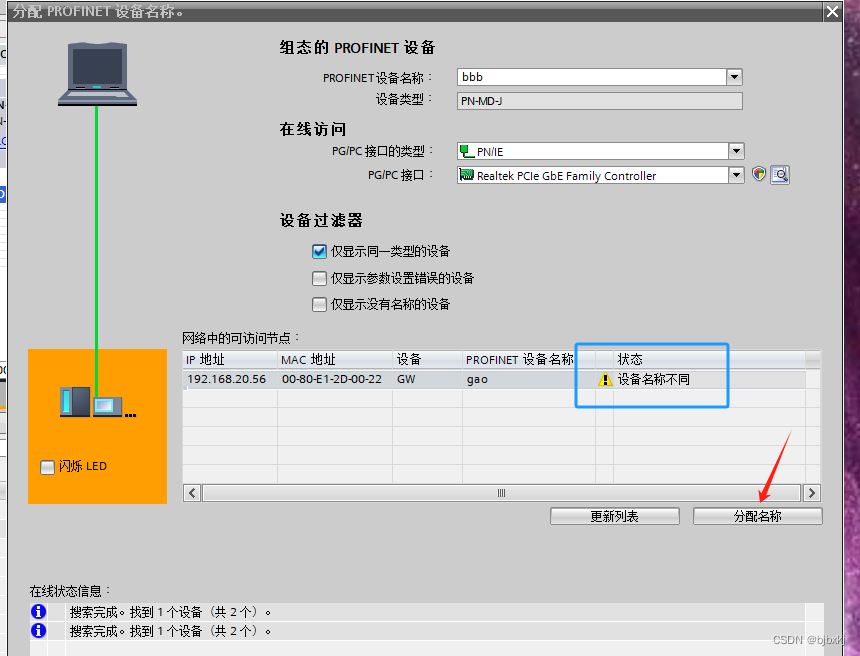This screenshot has height=656, width=860.
Task: Enable '仅显示参数设置错误的设备' checkbox
Action: (x=319, y=279)
